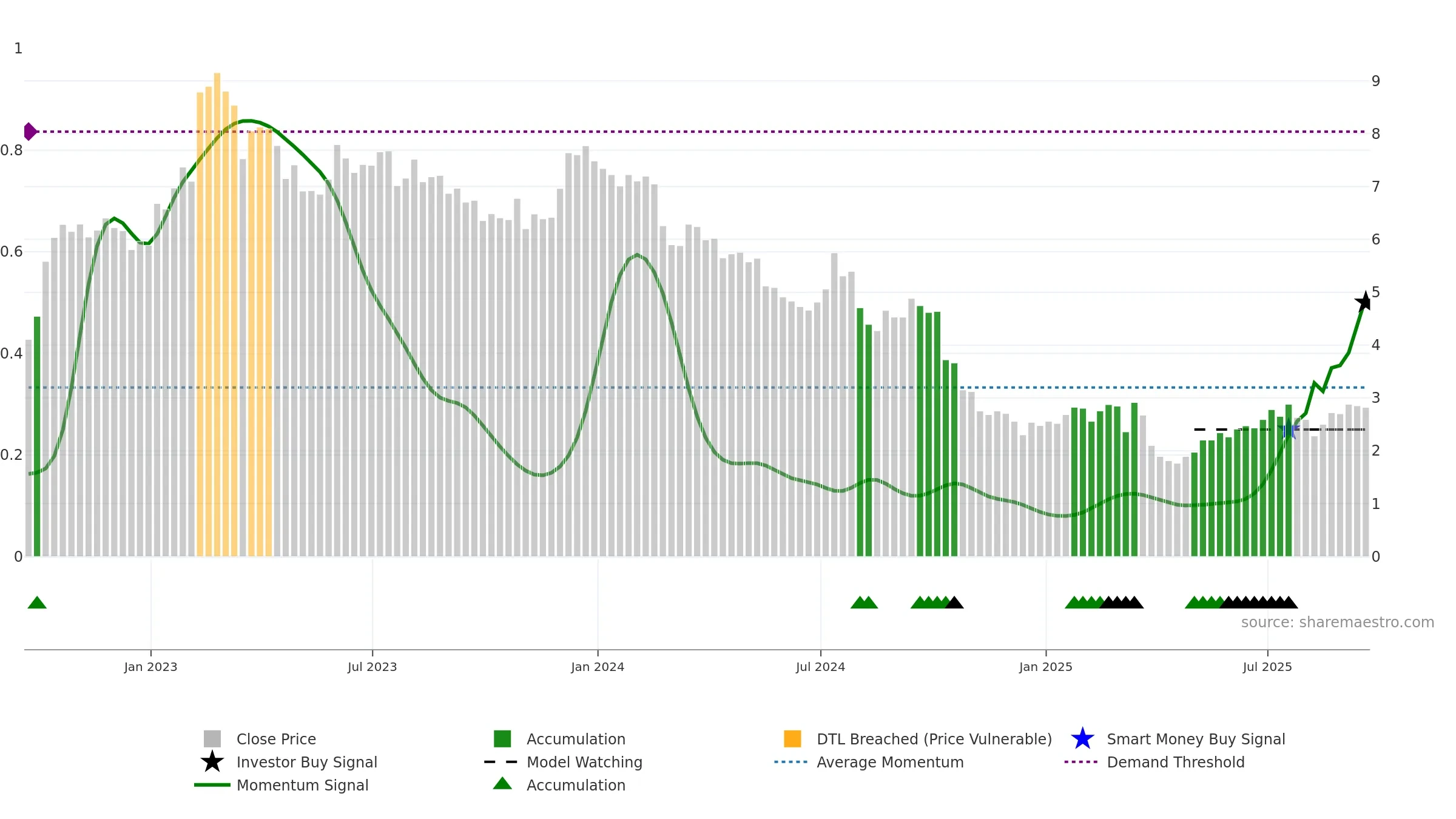This screenshot has width=1456, height=819.
Task: Click the orange DTL Breached legend swatch
Action: [x=792, y=739]
